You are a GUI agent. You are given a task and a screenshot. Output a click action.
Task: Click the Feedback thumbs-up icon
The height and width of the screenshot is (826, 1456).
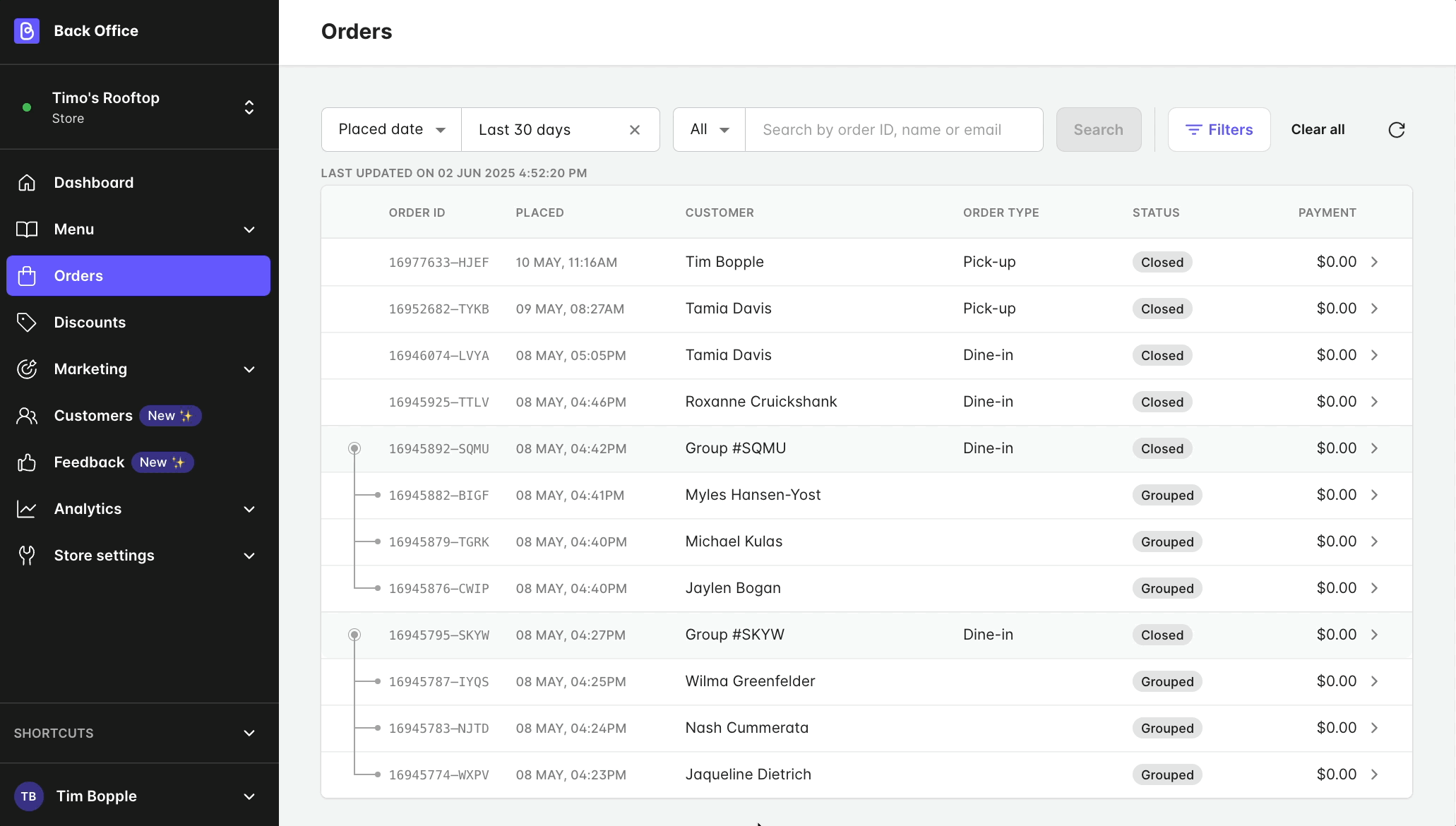click(x=27, y=462)
